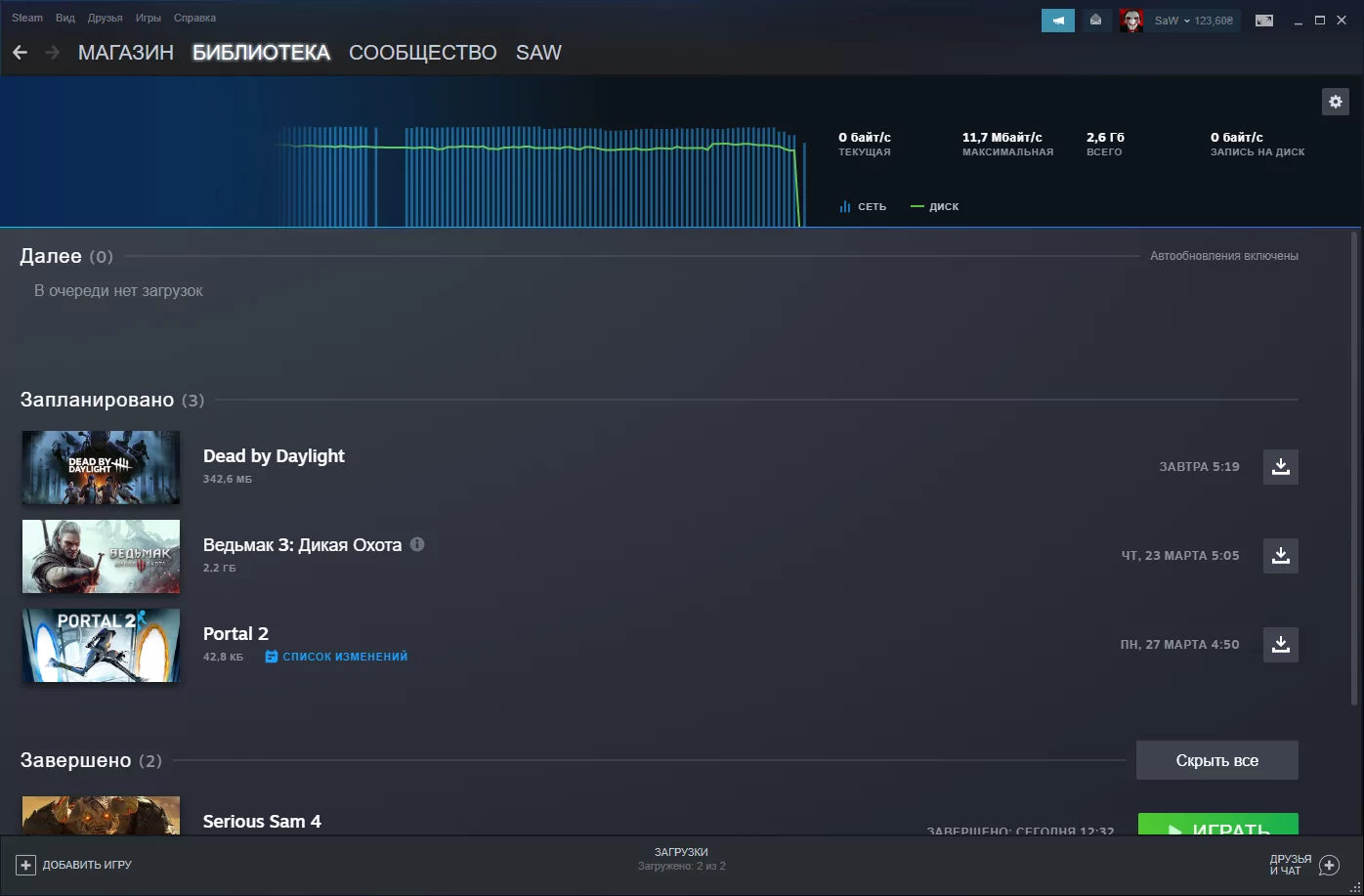Open the Друзья menu
Screen dimensions: 1364x896
pyautogui.click(x=106, y=18)
